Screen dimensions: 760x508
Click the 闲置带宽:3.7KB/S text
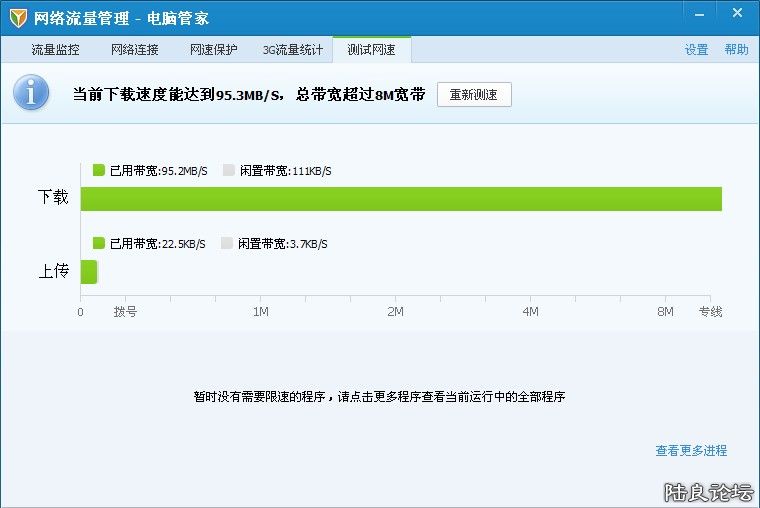(x=283, y=243)
